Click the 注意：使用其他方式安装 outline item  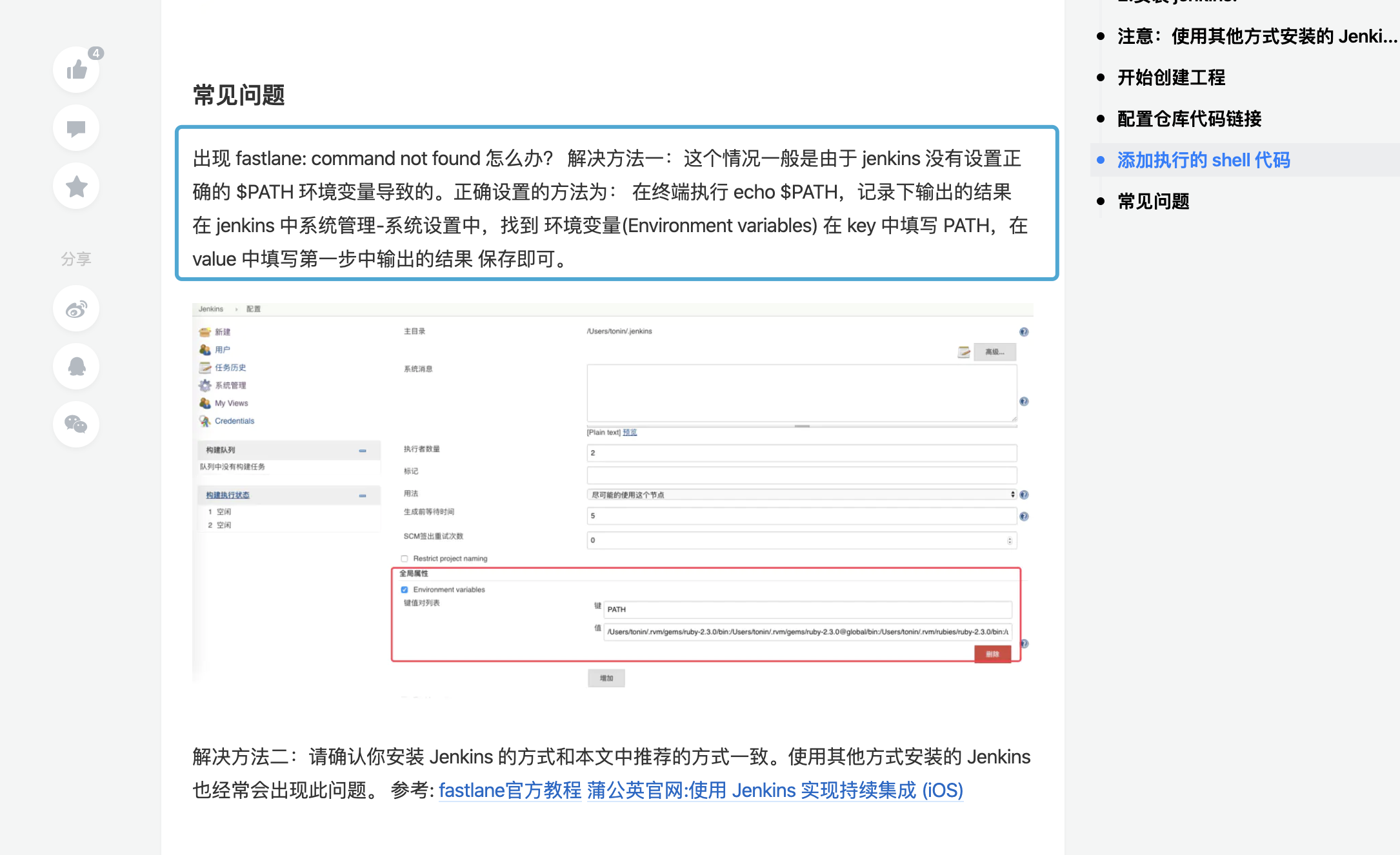tap(1256, 36)
